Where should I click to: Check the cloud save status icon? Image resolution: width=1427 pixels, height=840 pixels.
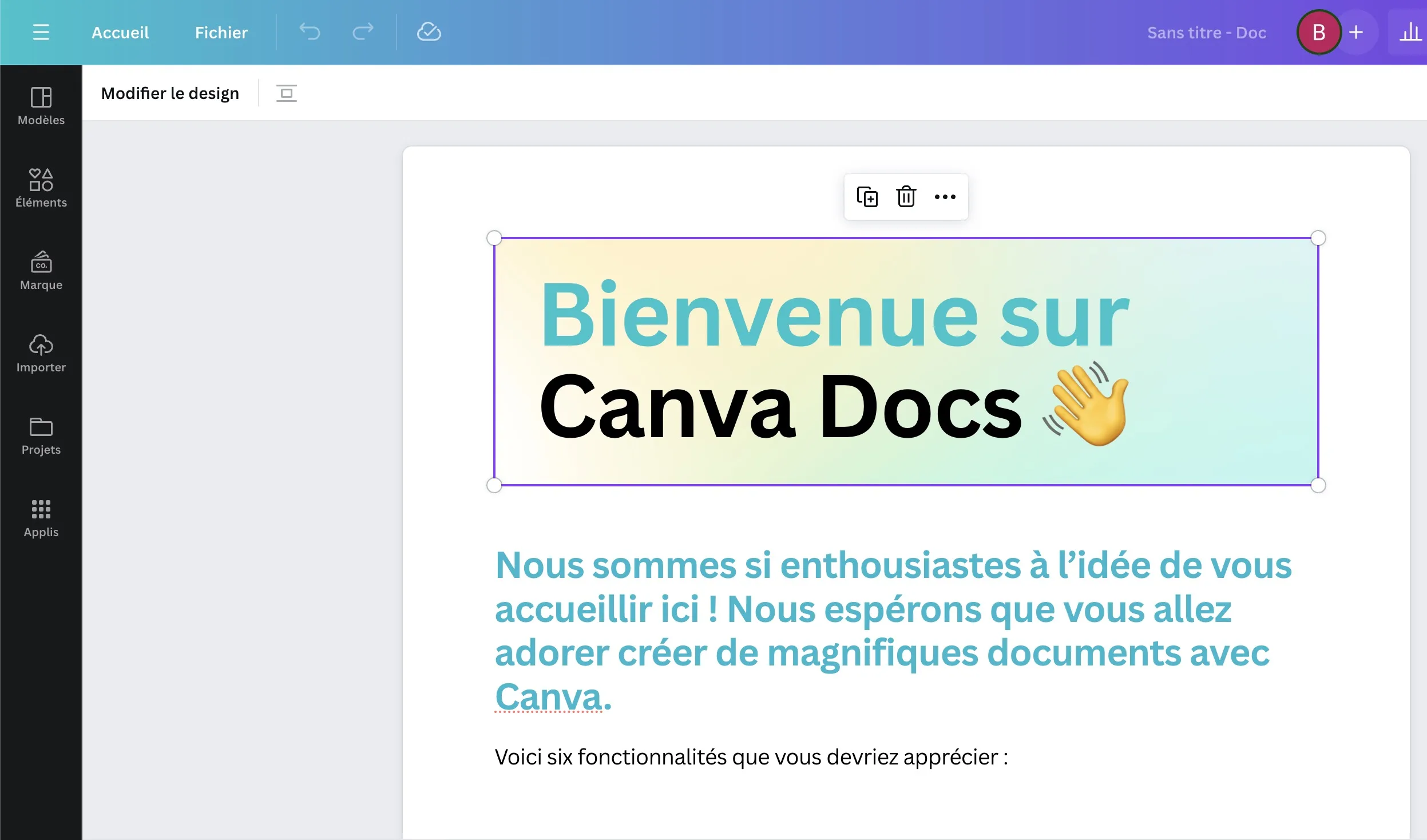429,32
